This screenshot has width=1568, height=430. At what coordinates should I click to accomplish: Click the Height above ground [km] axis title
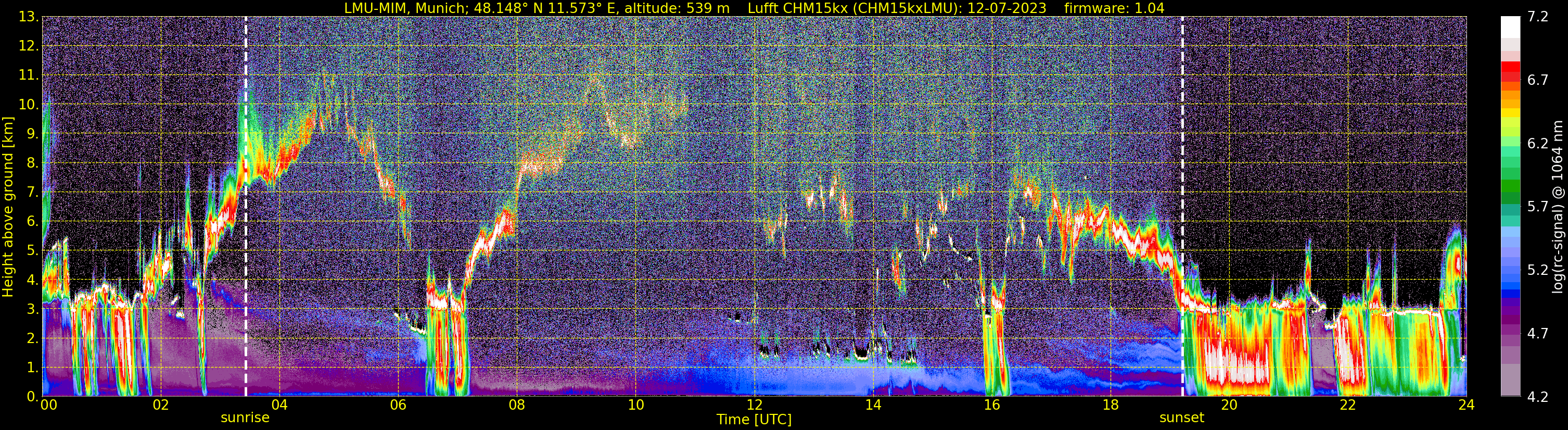pyautogui.click(x=8, y=207)
